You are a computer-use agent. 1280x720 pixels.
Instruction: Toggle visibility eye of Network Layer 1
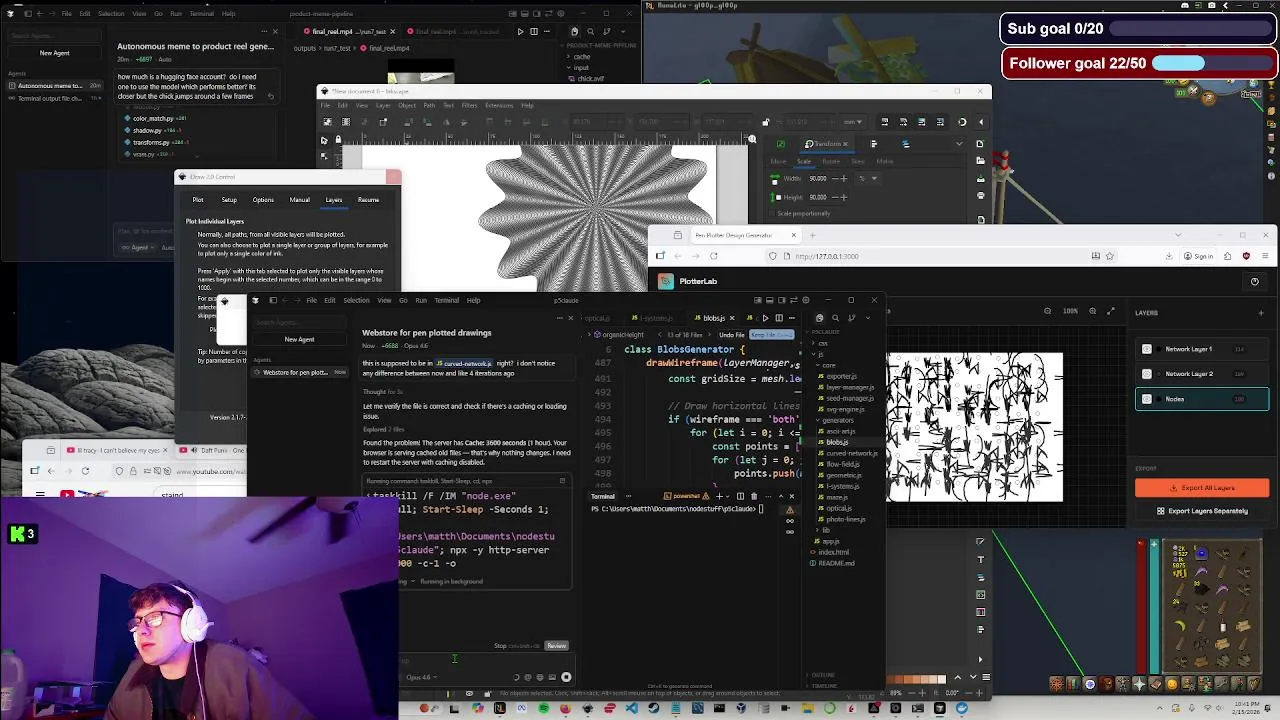1147,349
